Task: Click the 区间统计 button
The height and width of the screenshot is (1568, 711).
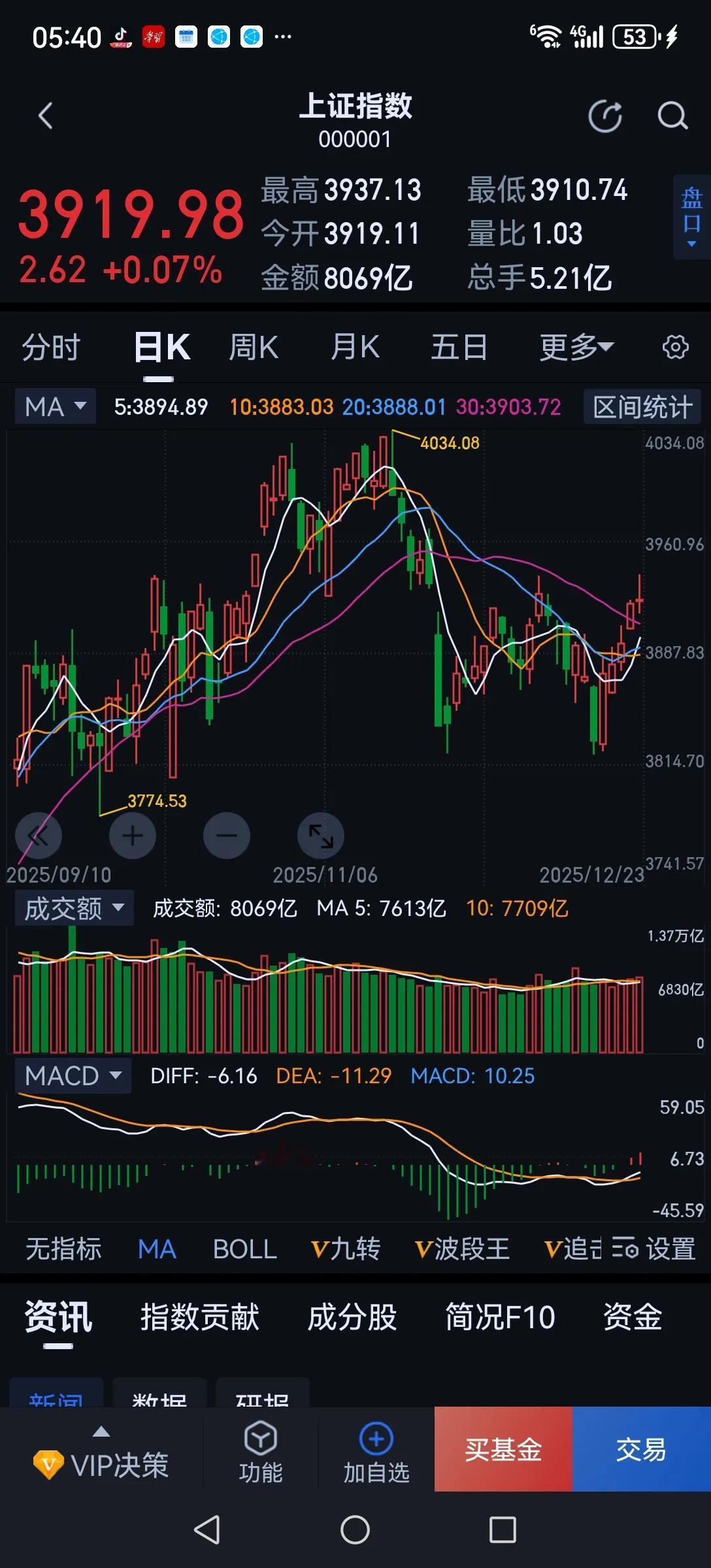Action: click(x=642, y=406)
